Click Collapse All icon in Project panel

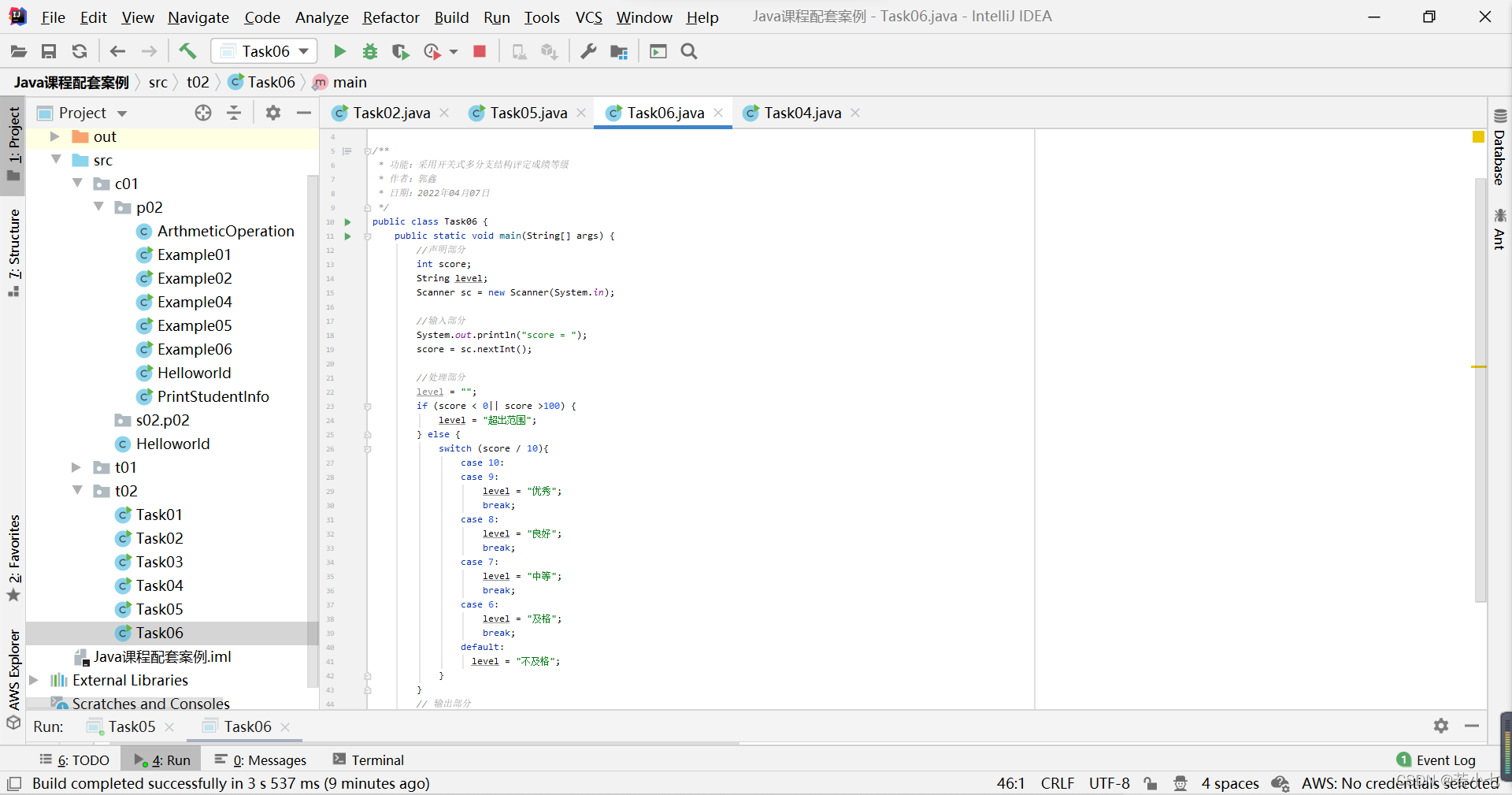tap(234, 113)
